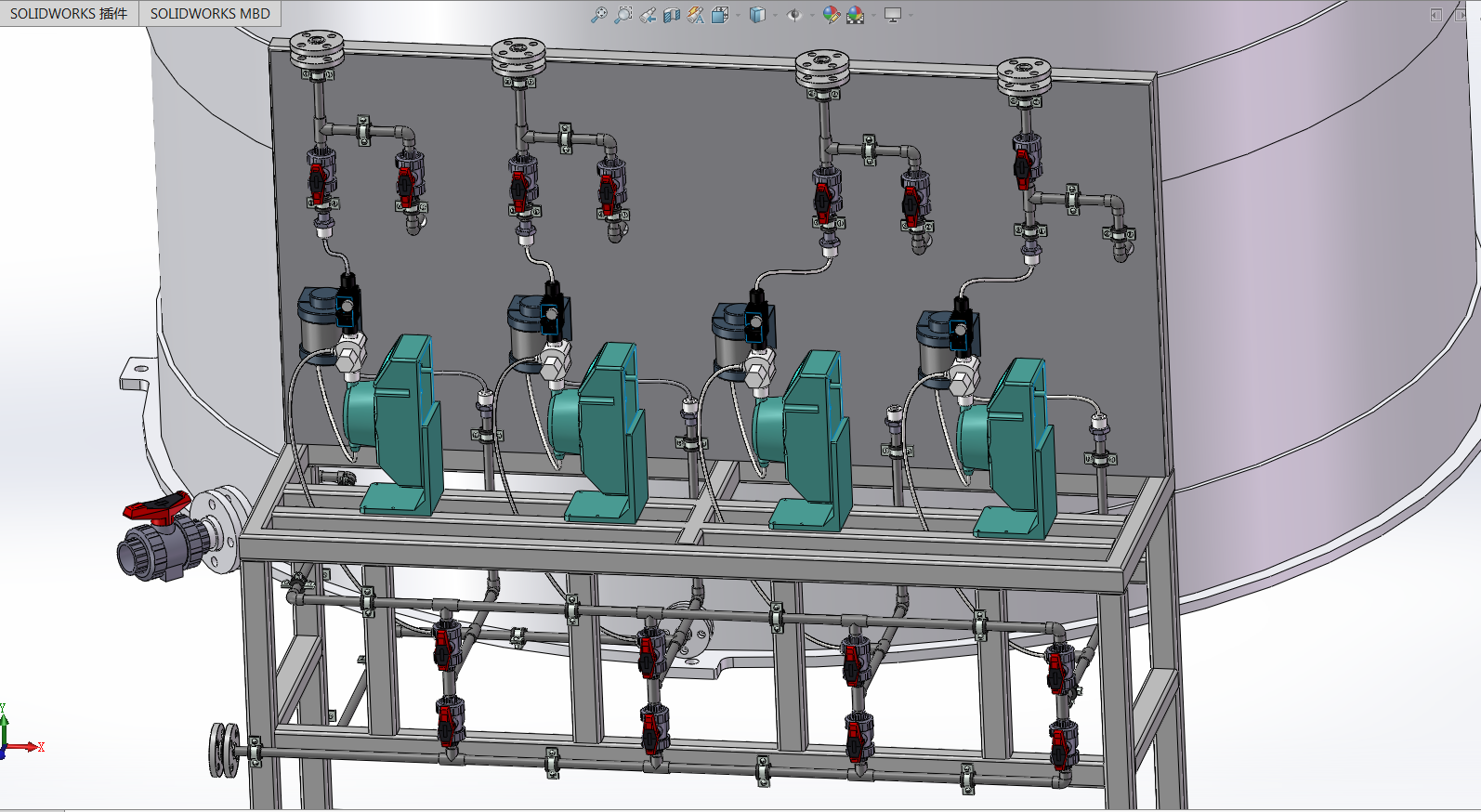The width and height of the screenshot is (1481, 812).
Task: Click the Apply Scene icon
Action: [x=856, y=15]
